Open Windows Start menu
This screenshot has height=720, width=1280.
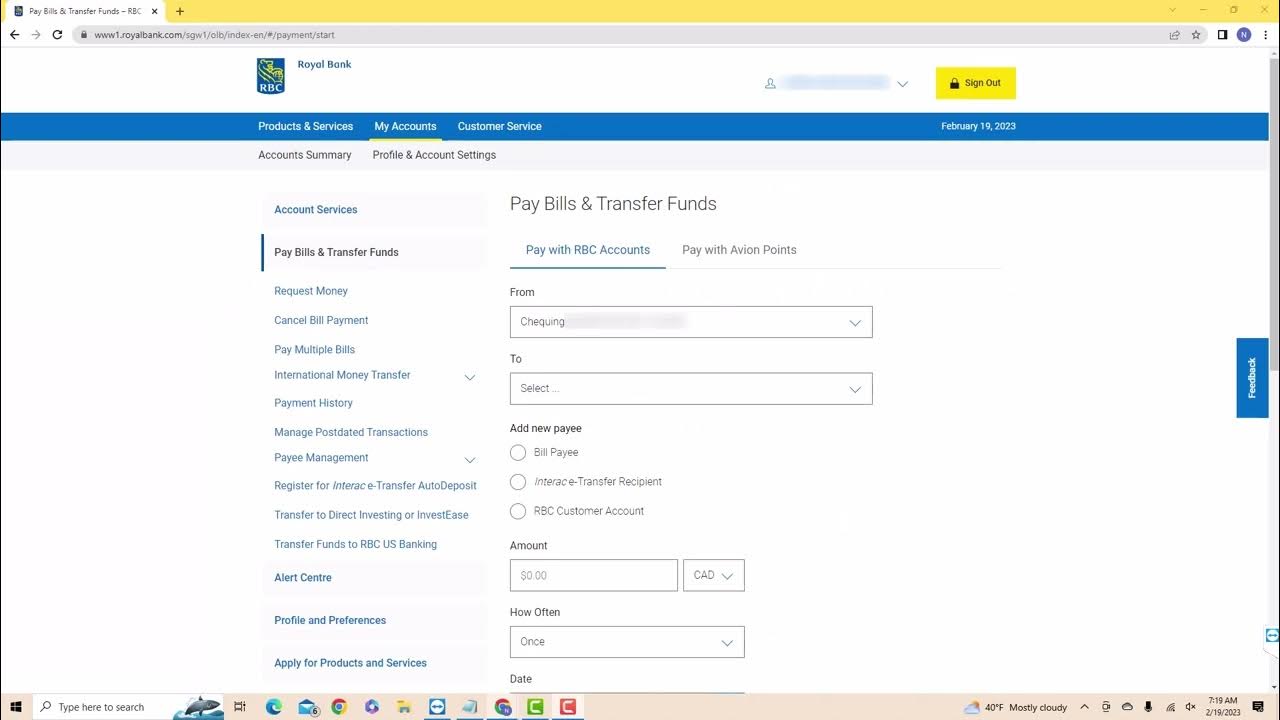(16, 707)
